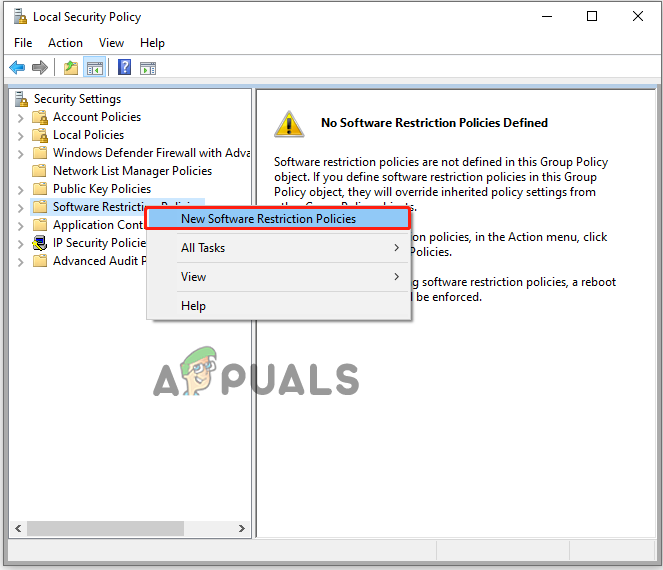Click the IP Security Policies computer icon
Image resolution: width=663 pixels, height=570 pixels.
[40, 243]
